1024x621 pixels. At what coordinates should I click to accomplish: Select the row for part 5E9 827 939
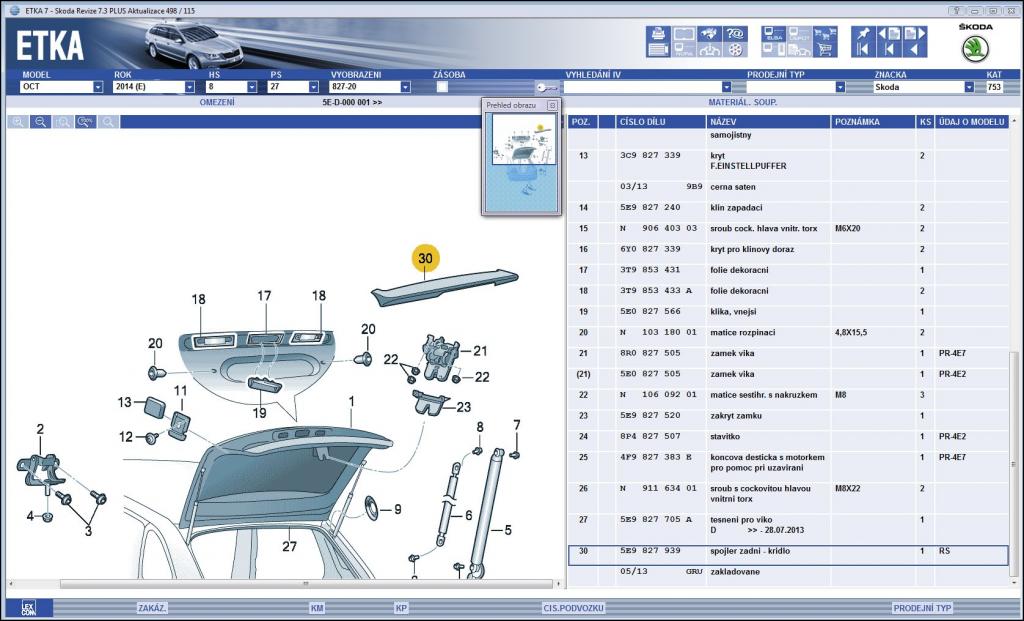[x=788, y=555]
